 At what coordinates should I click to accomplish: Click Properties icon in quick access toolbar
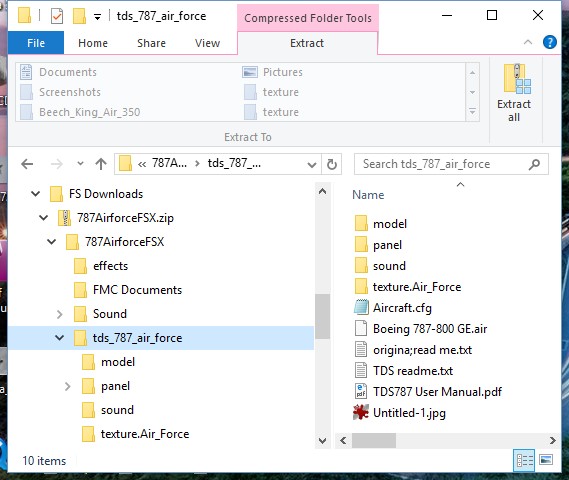pyautogui.click(x=57, y=16)
